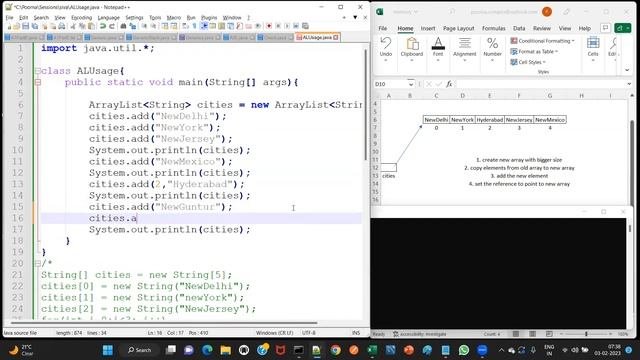Collapse the comment block fold at line 20
Image resolution: width=640 pixels, height=360 pixels.
pyautogui.click(x=38, y=263)
